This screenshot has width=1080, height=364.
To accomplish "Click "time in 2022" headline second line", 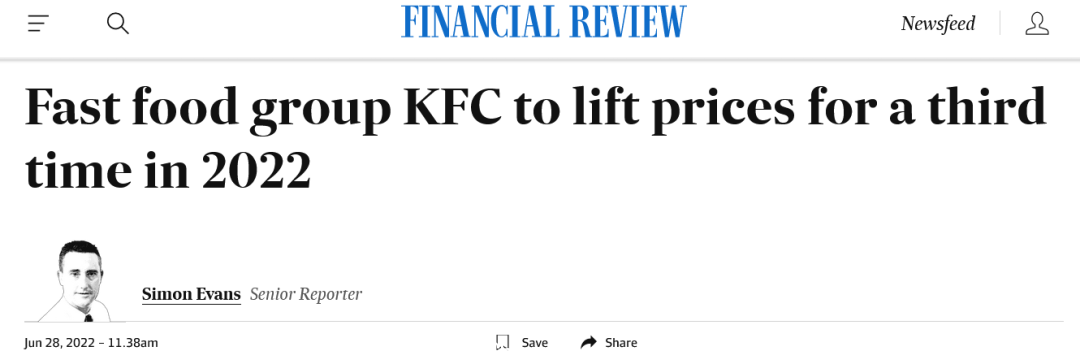I will (168, 170).
